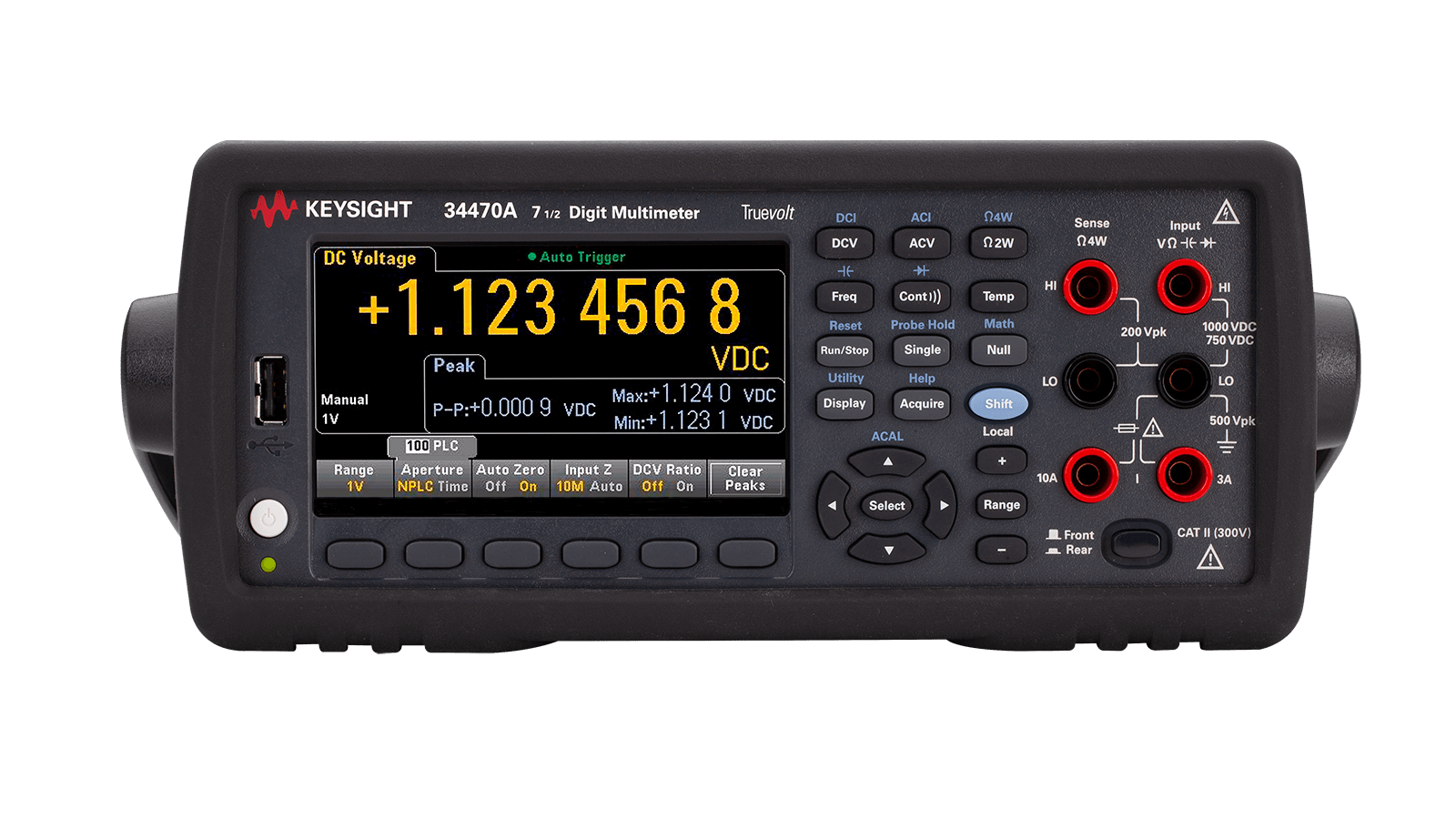The height and width of the screenshot is (819, 1456).
Task: Push the down arrow navigation key
Action: point(888,550)
